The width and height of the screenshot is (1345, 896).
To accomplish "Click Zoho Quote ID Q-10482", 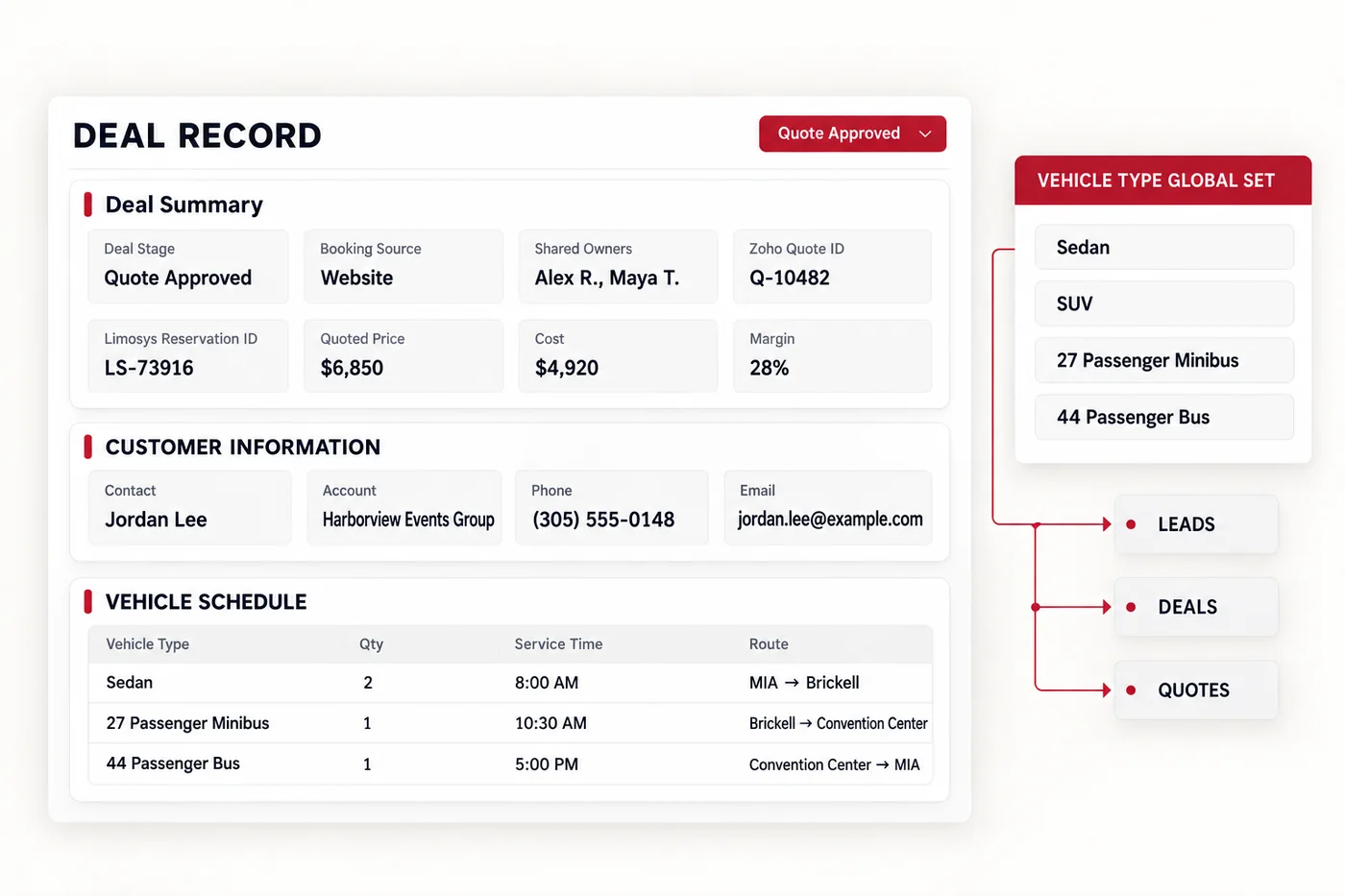I will [x=832, y=266].
